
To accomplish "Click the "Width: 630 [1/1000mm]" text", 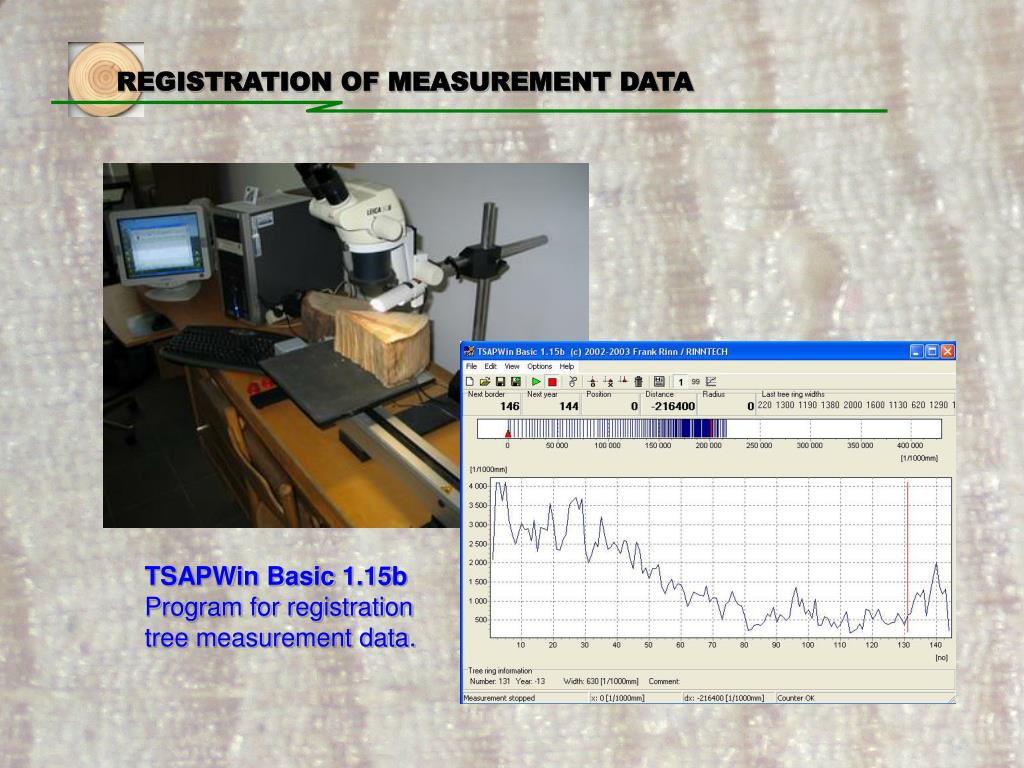I will pyautogui.click(x=601, y=681).
